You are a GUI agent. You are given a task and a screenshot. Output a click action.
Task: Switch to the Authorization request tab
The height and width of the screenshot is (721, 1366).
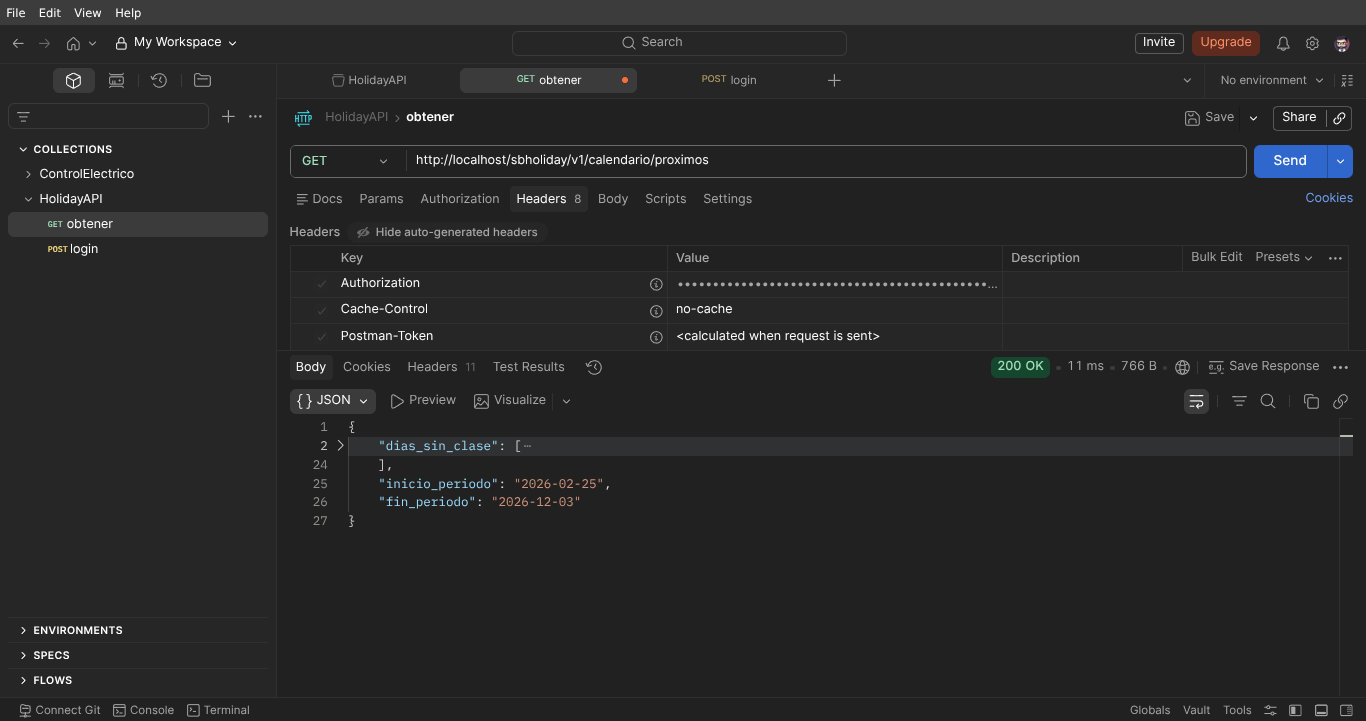pos(460,199)
